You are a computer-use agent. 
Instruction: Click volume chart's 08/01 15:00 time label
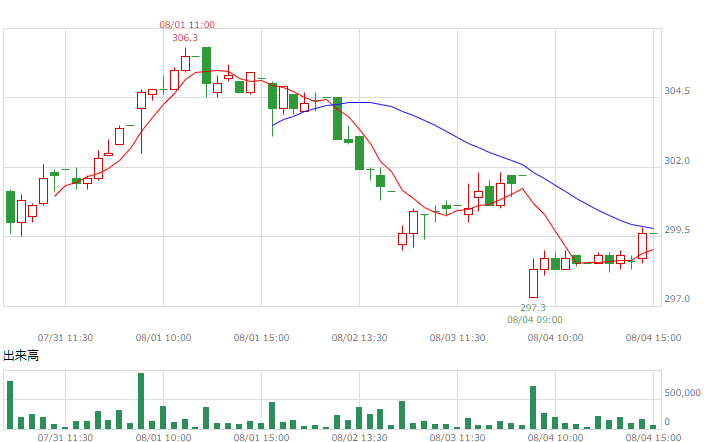pyautogui.click(x=261, y=438)
